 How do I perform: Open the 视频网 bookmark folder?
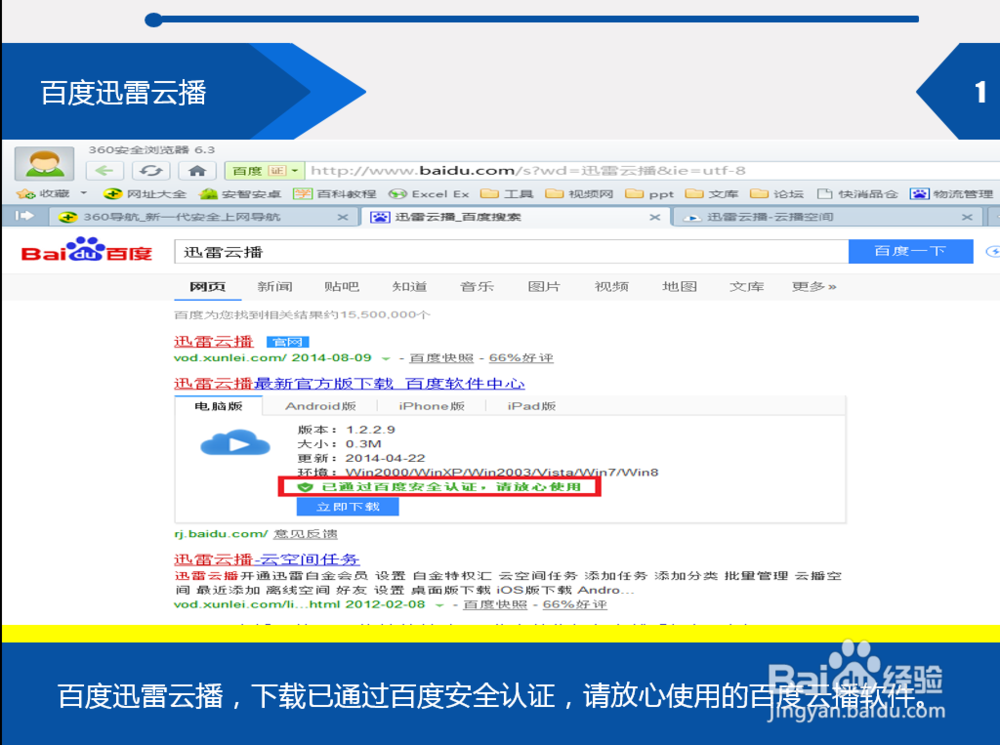pyautogui.click(x=579, y=193)
